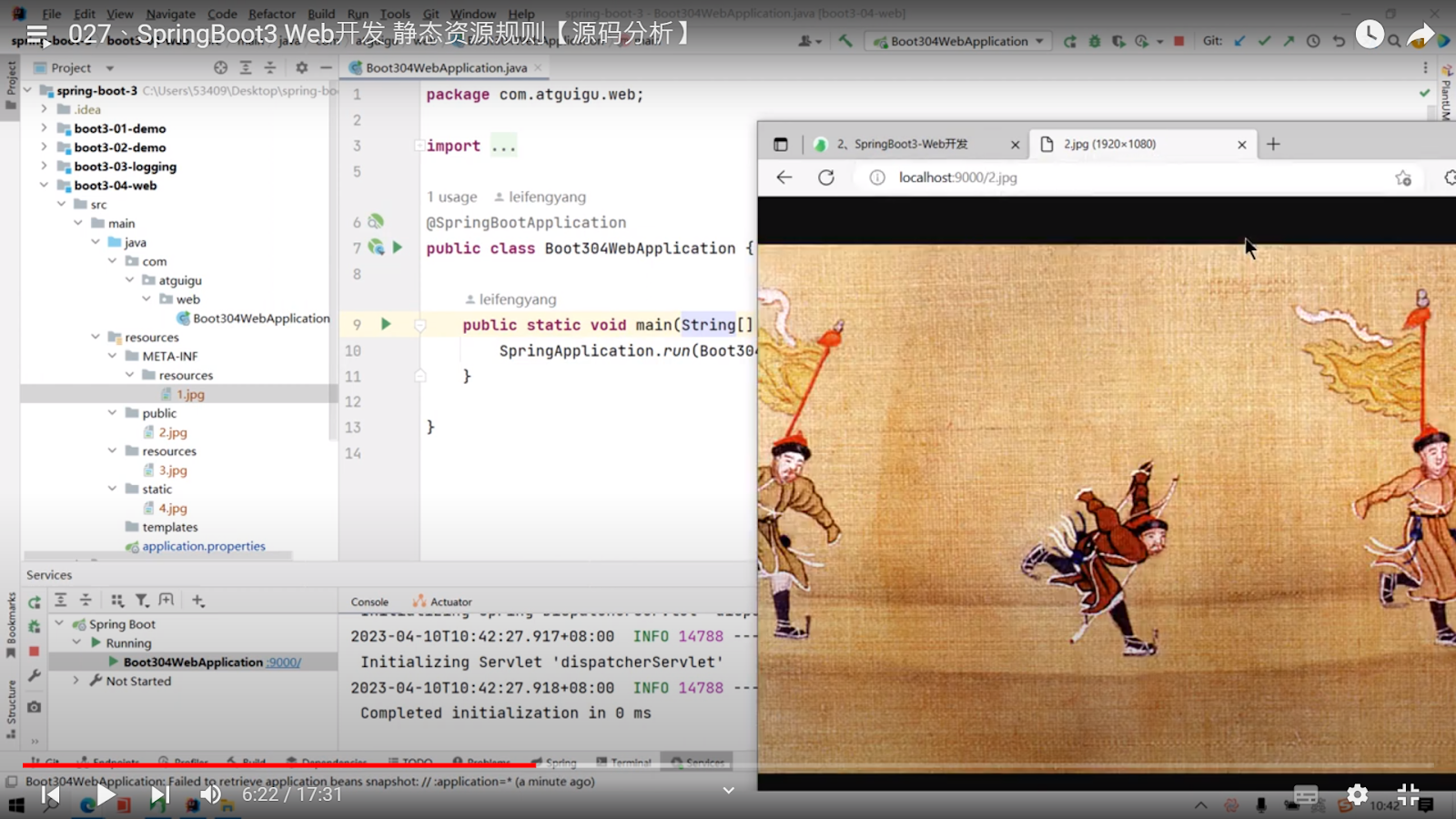Toggle import fold on line 3
This screenshot has height=819, width=1456.
point(418,146)
